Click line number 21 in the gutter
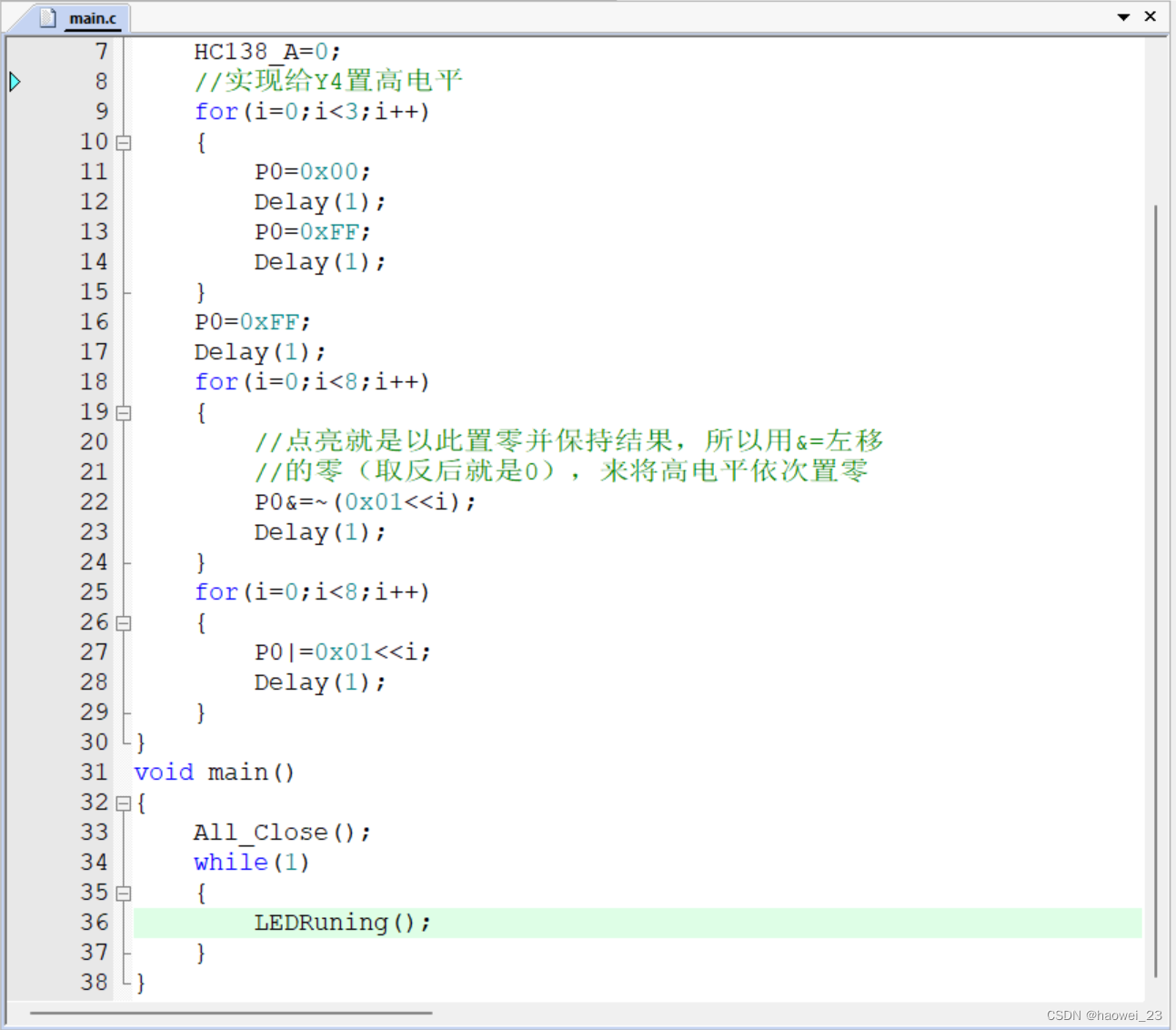This screenshot has height=1030, width=1176. (94, 472)
